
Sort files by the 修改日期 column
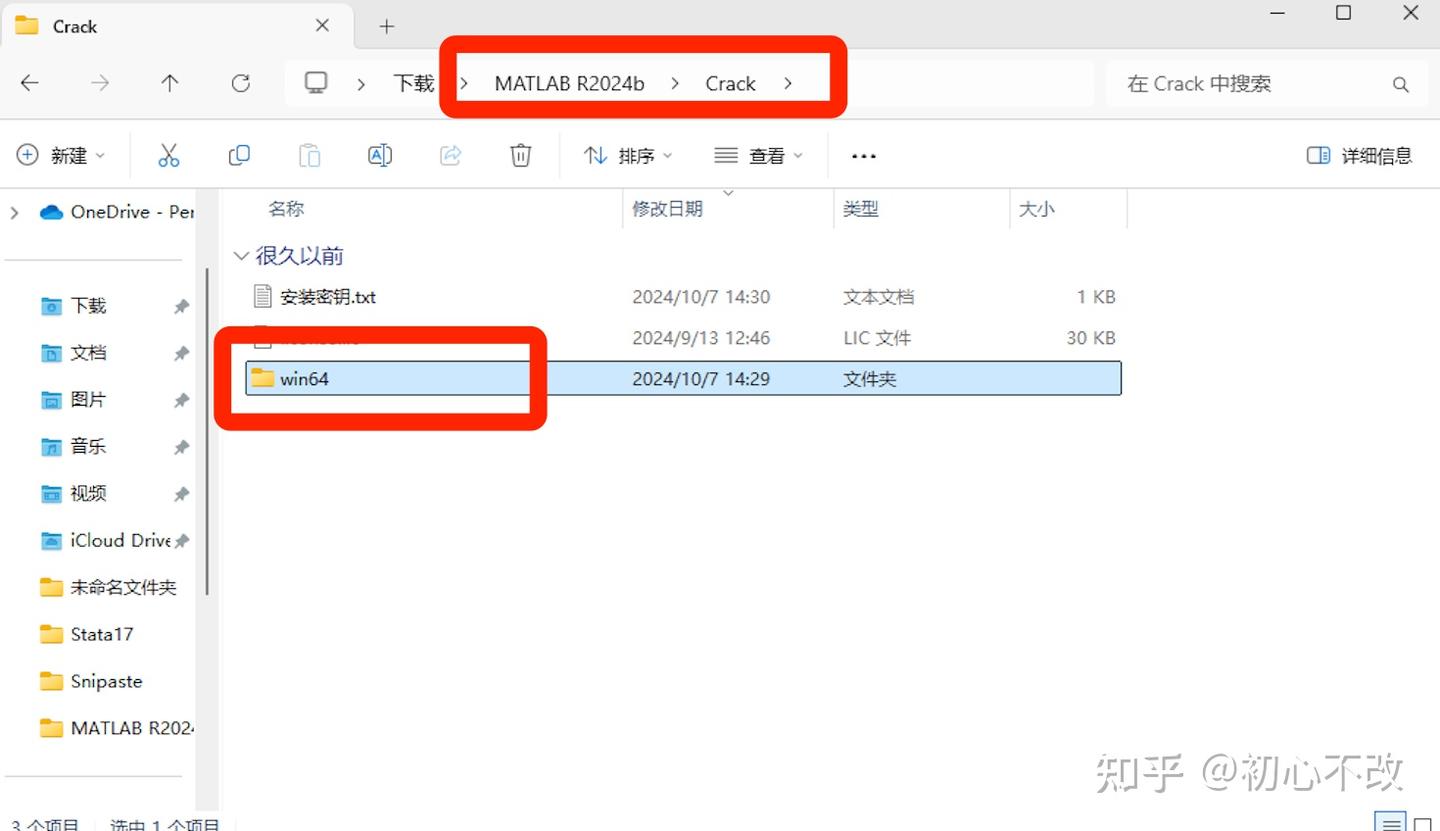[668, 208]
